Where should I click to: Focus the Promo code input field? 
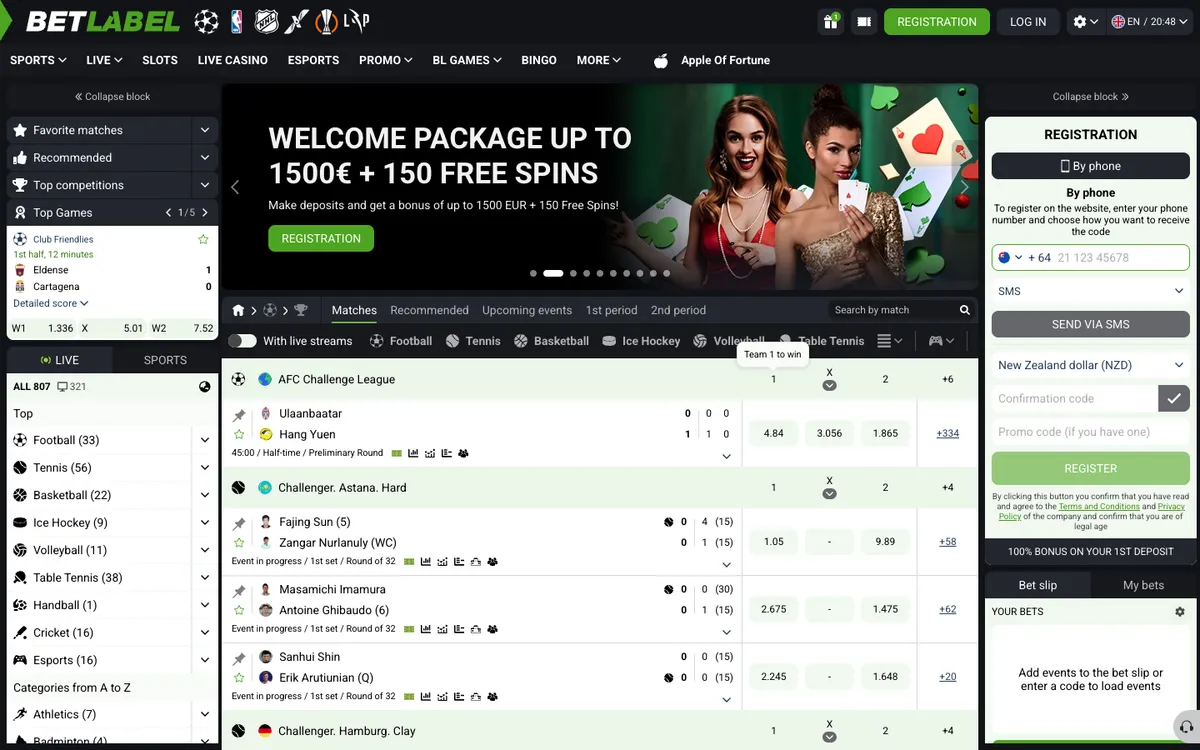click(1090, 432)
